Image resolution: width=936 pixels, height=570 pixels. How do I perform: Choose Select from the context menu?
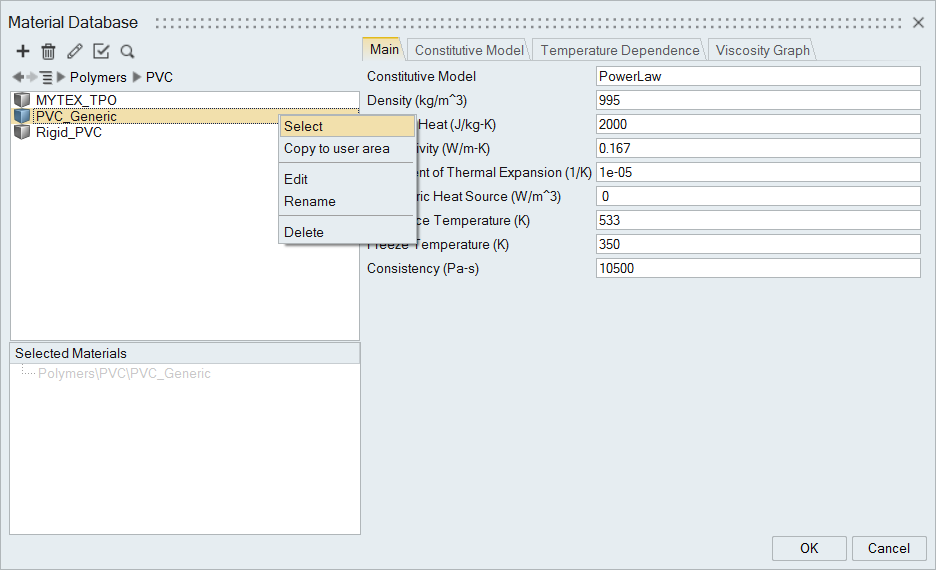click(x=304, y=126)
